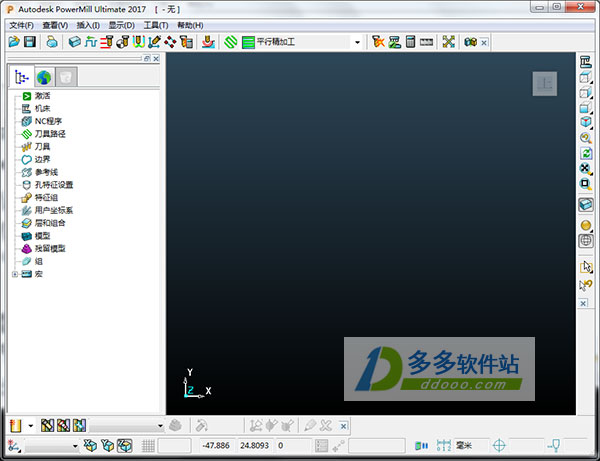Click the X coordinate field showing -47.886
The height and width of the screenshot is (461, 600).
coord(216,446)
